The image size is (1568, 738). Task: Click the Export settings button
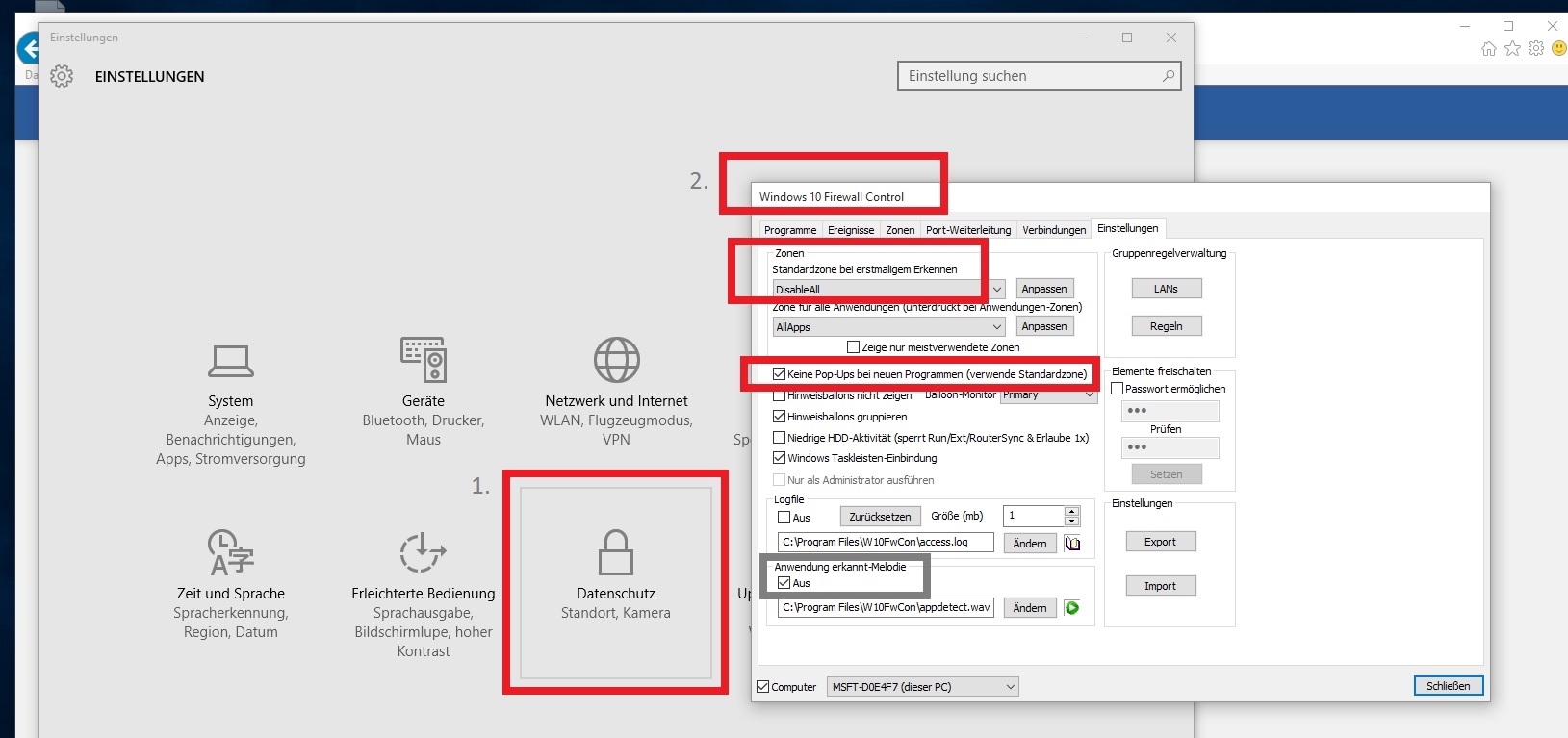point(1160,542)
